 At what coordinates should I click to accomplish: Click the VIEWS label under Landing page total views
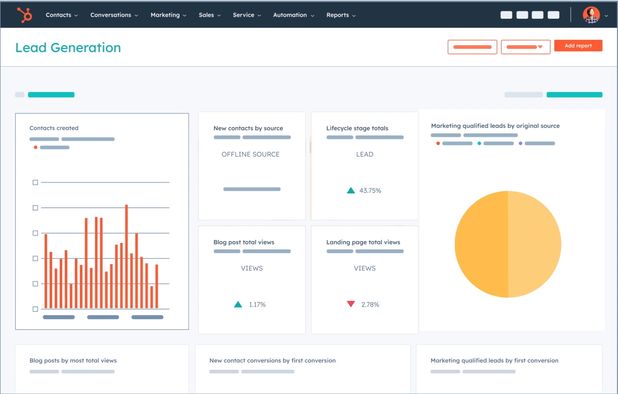tap(365, 268)
